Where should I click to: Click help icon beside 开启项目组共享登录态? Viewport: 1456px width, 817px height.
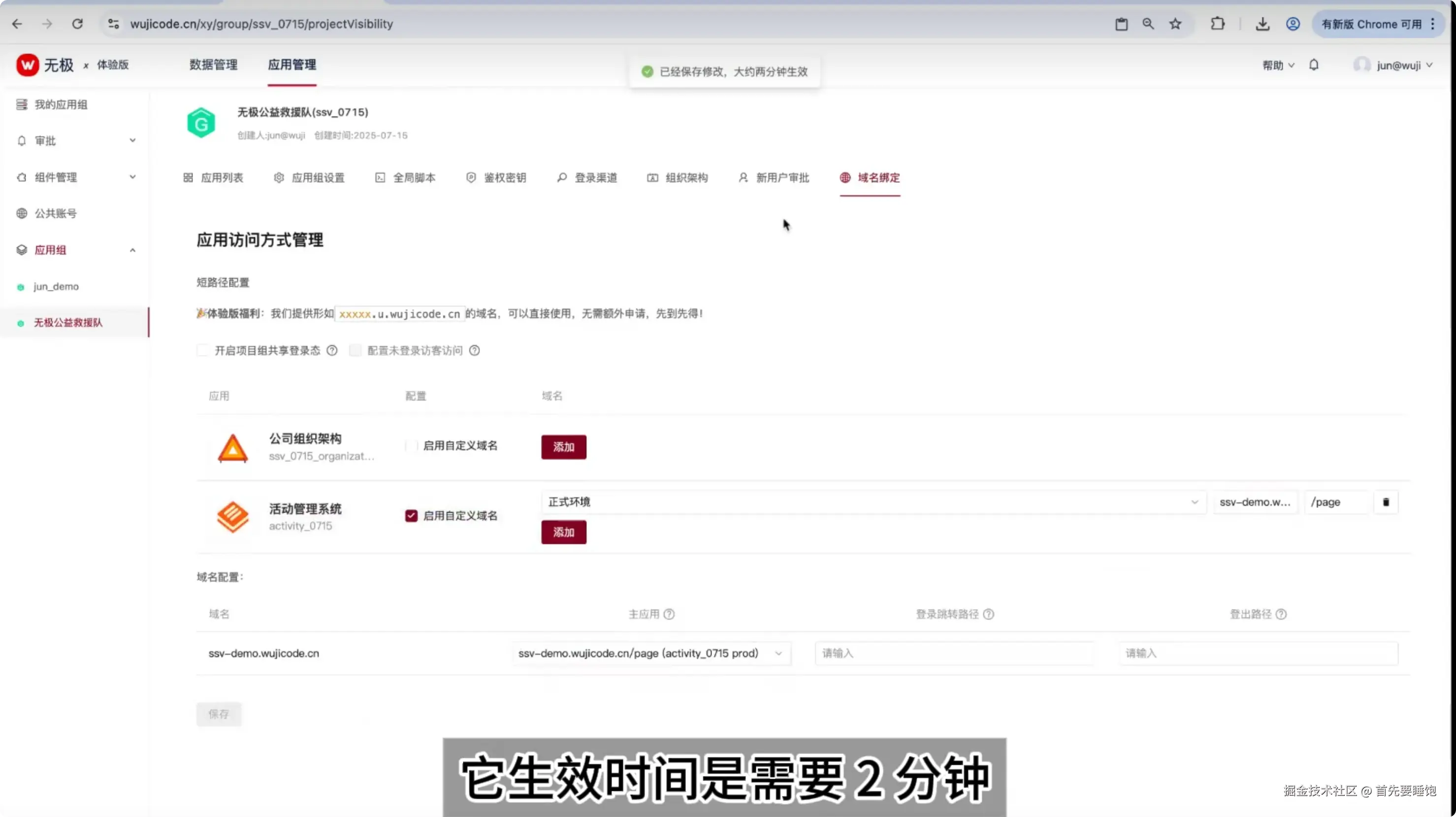pos(332,351)
